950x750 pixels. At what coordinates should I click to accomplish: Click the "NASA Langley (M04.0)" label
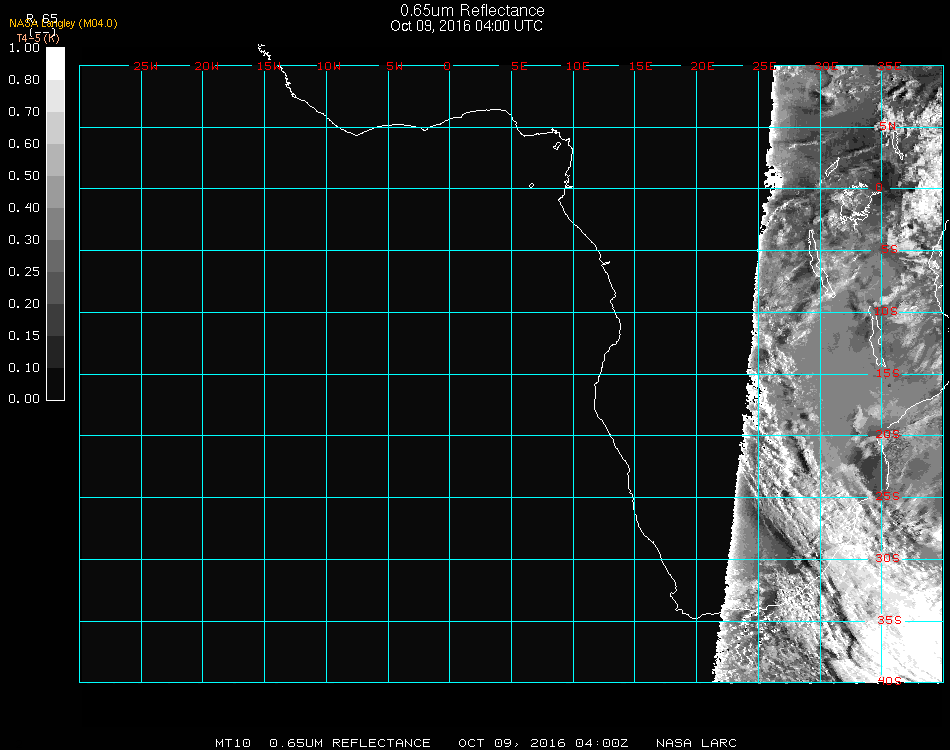[x=63, y=24]
